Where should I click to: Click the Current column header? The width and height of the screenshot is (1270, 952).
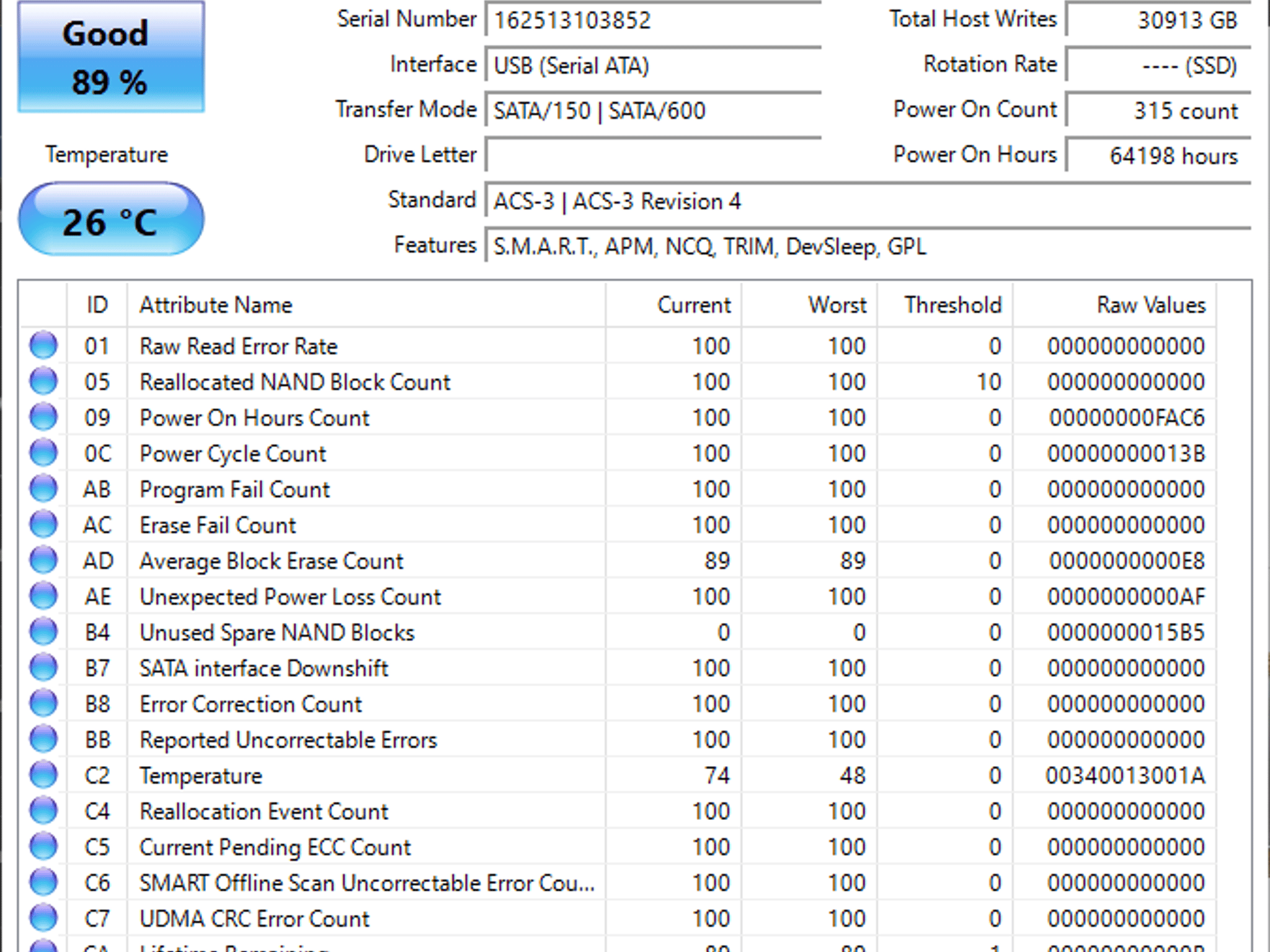click(673, 305)
